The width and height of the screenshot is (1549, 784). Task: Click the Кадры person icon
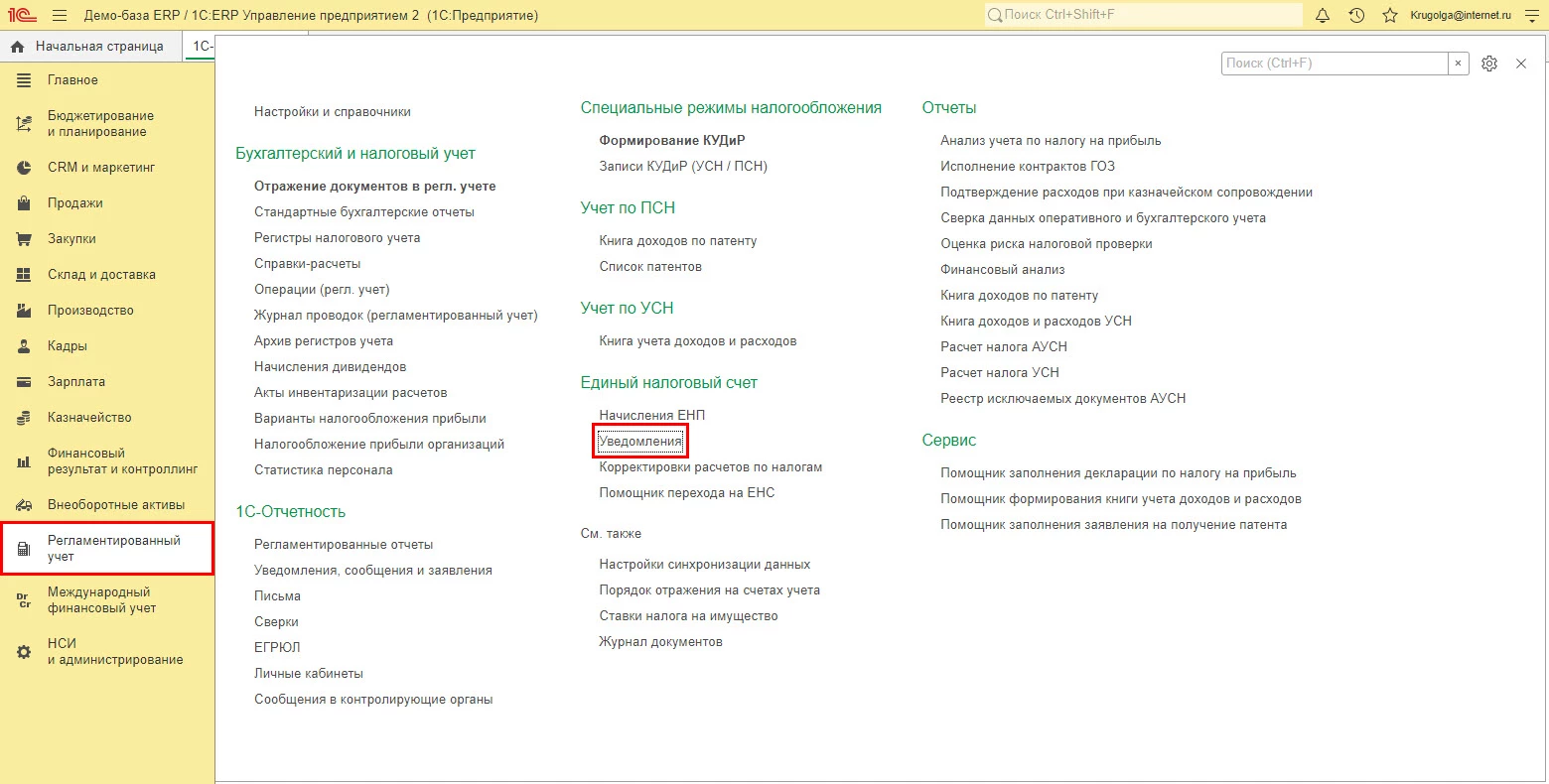pyautogui.click(x=25, y=346)
